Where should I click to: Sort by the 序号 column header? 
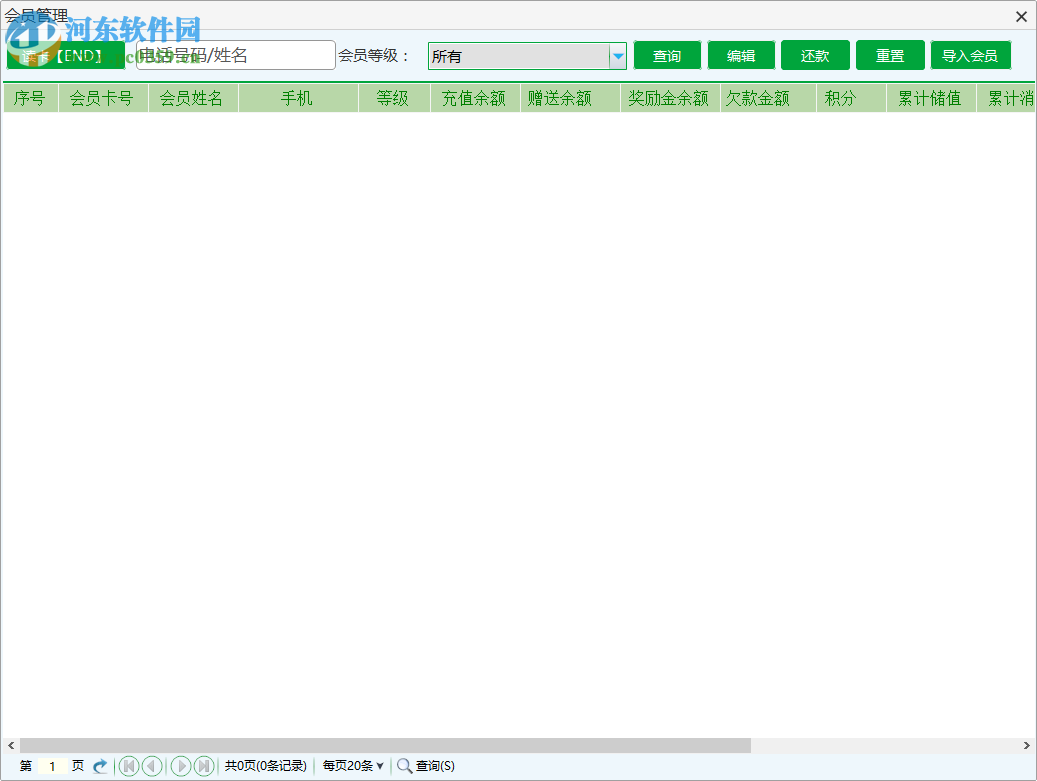pos(30,99)
